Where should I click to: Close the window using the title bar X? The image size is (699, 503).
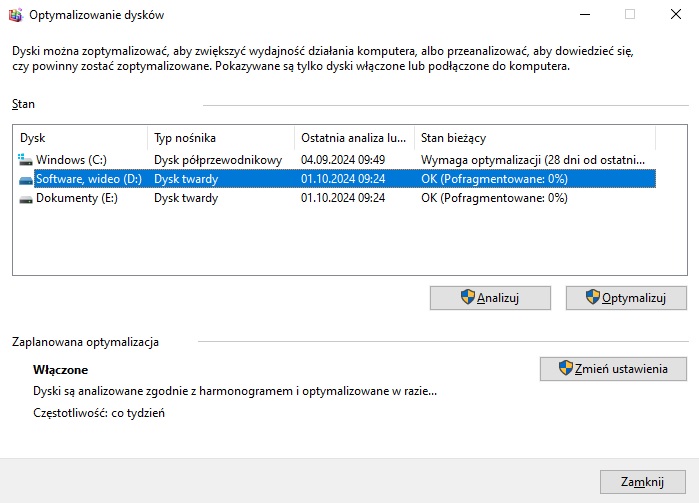[675, 15]
